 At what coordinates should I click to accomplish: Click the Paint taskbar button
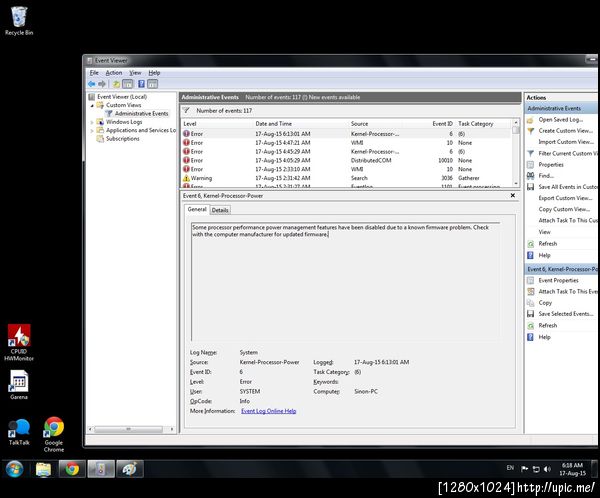[130, 469]
